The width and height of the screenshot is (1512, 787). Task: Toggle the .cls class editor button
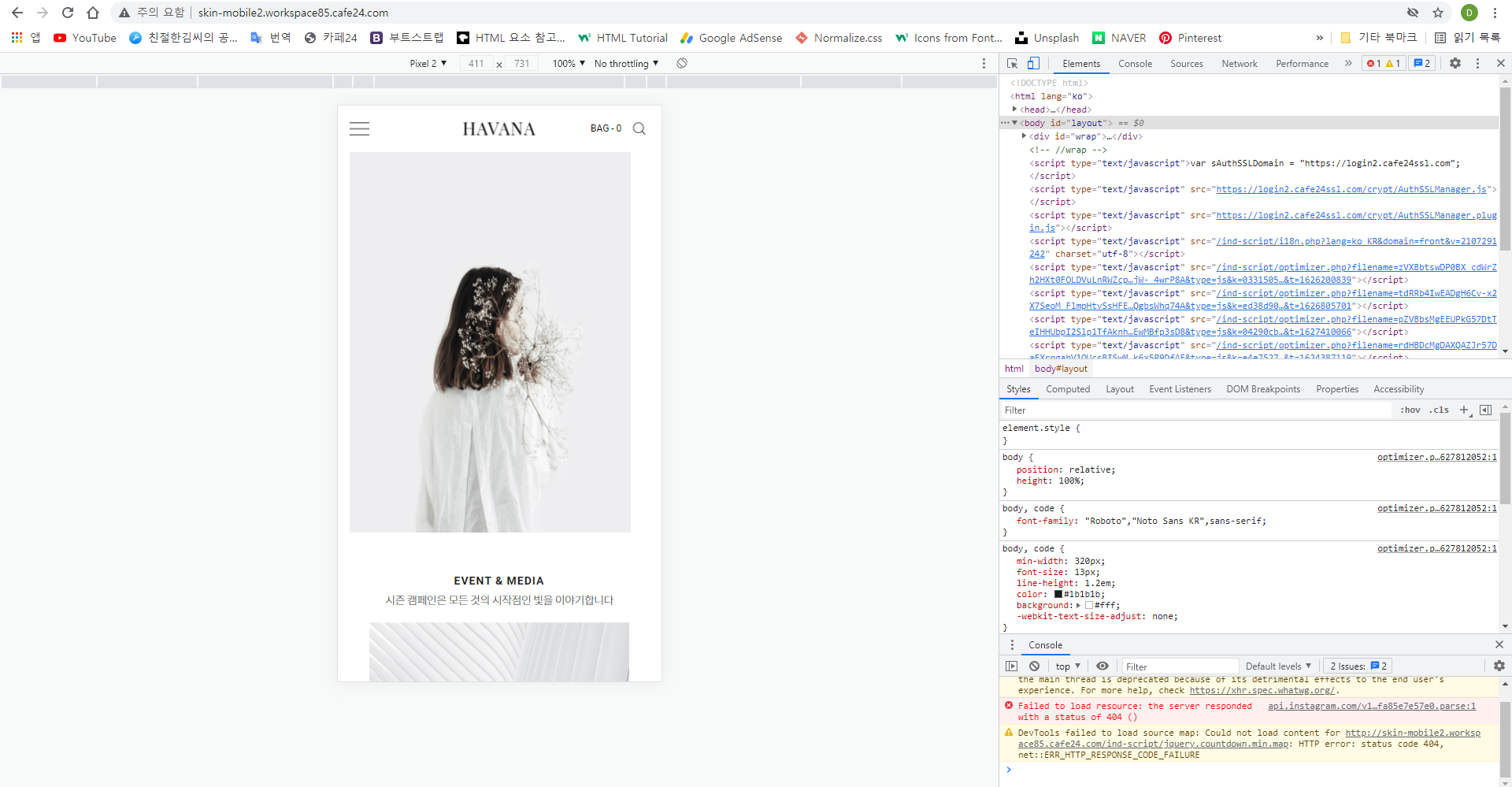click(x=1440, y=410)
